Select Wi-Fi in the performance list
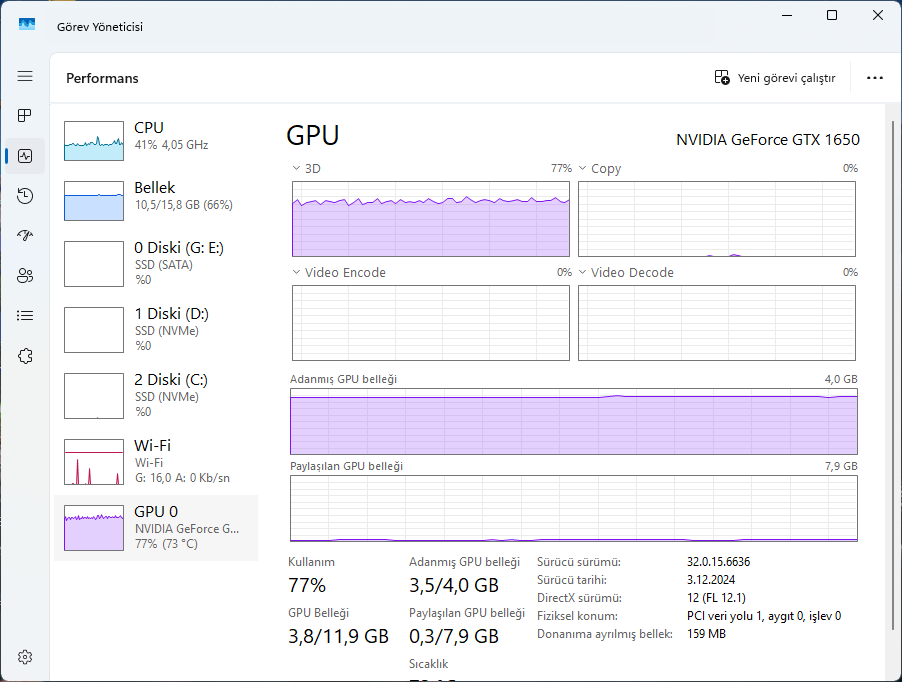902x682 pixels. 155,461
